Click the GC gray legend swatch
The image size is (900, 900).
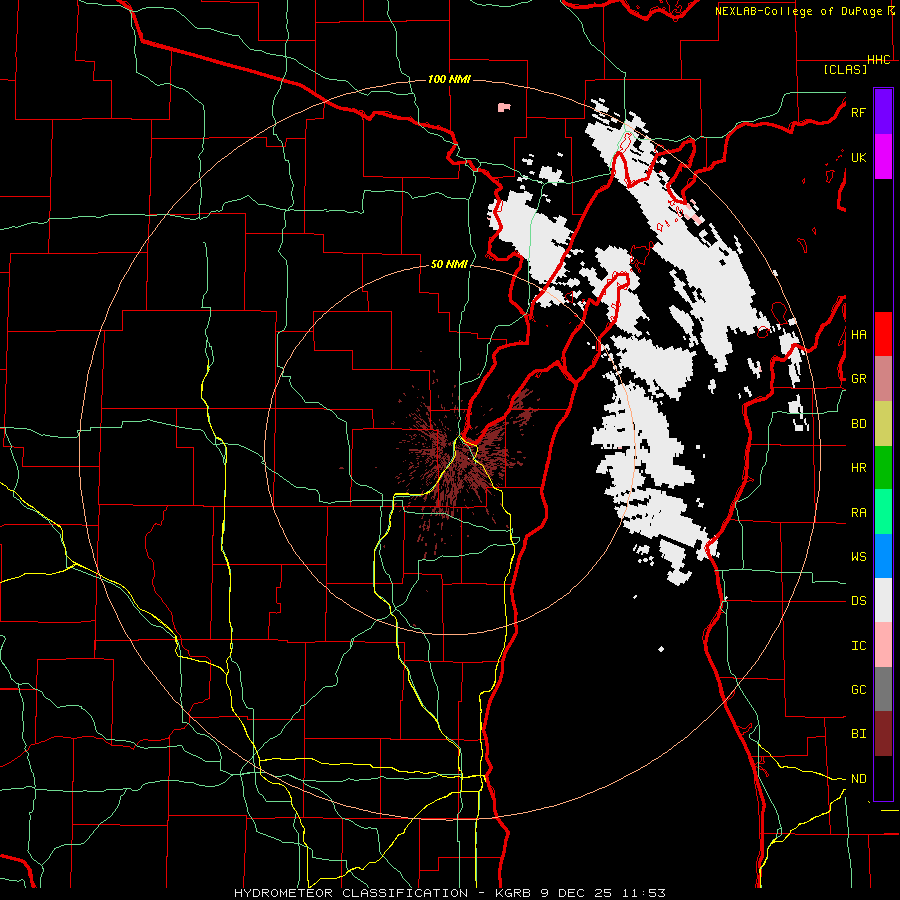(883, 689)
